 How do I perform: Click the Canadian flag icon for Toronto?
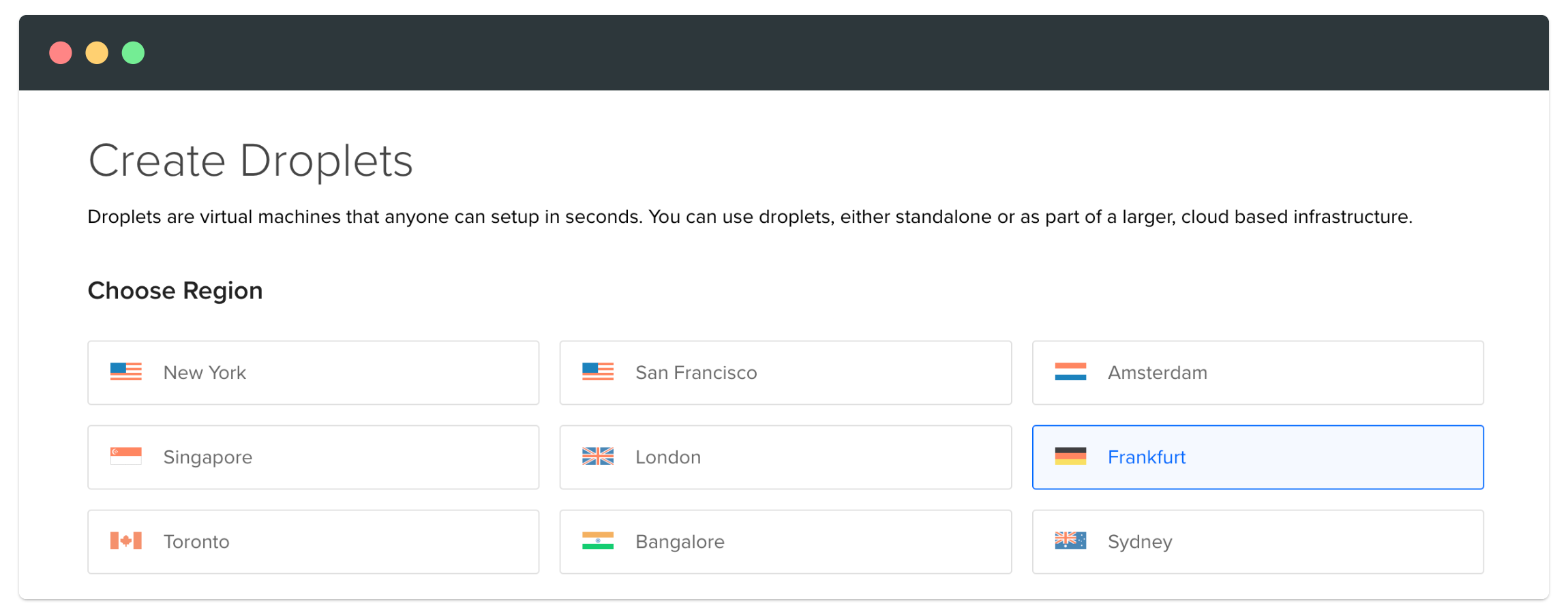tap(126, 541)
